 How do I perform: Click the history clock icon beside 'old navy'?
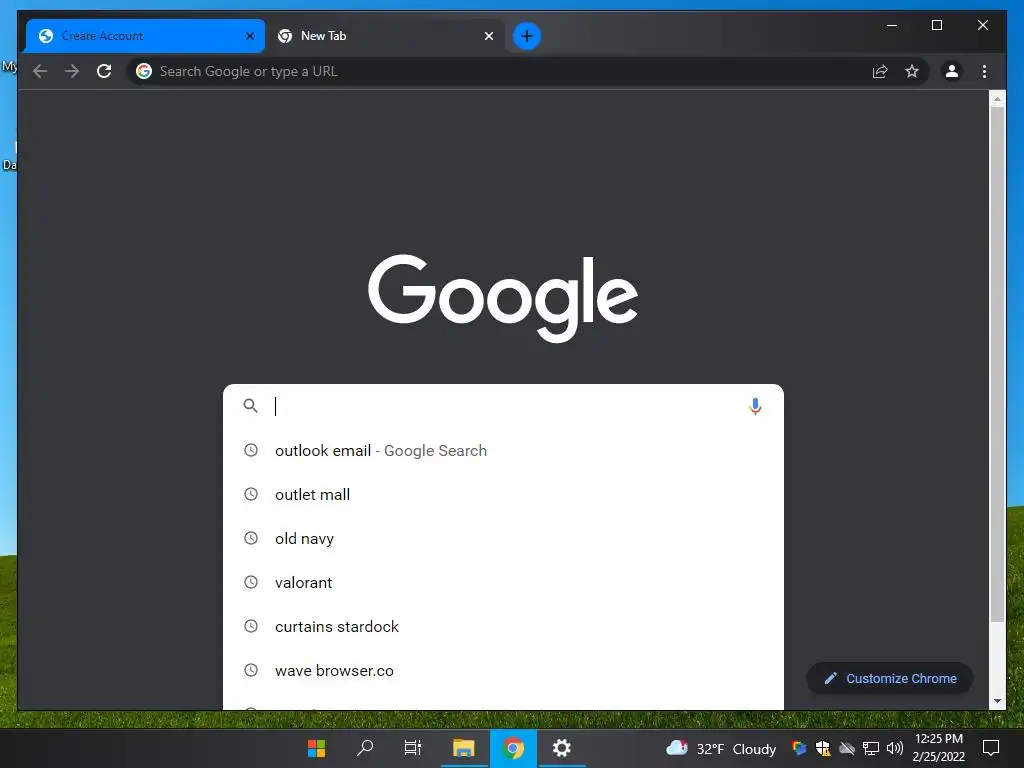pyautogui.click(x=251, y=538)
